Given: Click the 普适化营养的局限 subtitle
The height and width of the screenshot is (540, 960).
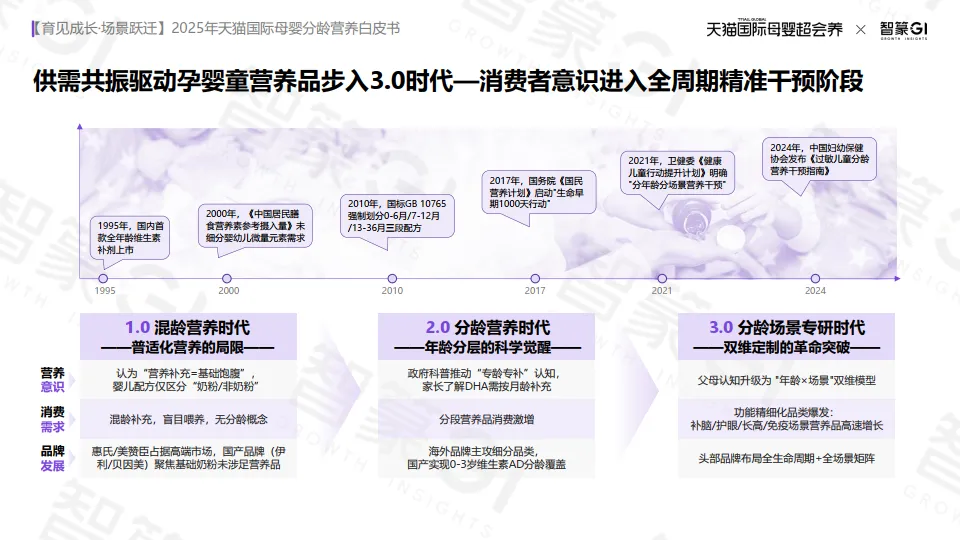Looking at the screenshot, I should click(188, 348).
